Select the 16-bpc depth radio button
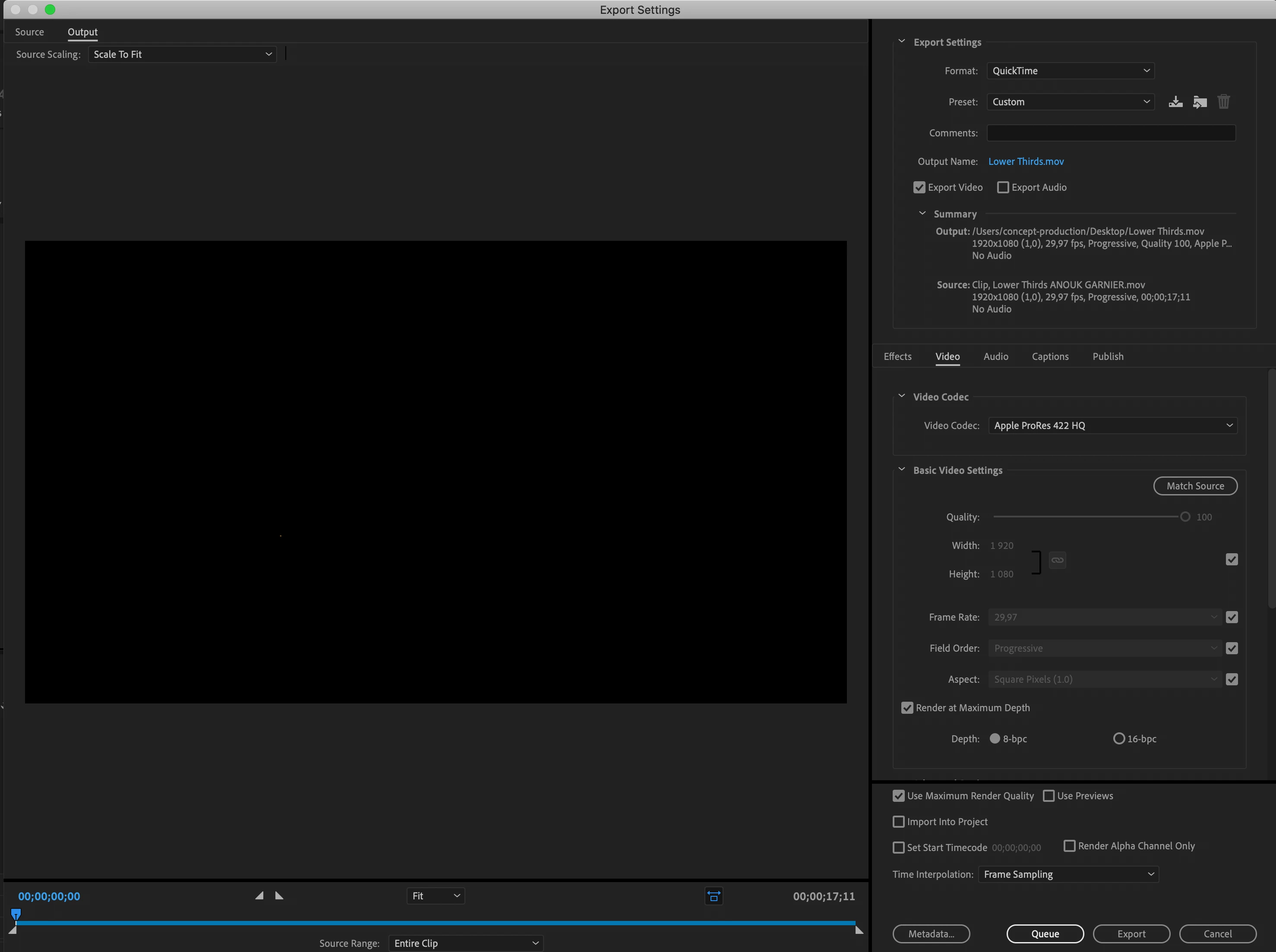The height and width of the screenshot is (952, 1276). click(x=1119, y=739)
